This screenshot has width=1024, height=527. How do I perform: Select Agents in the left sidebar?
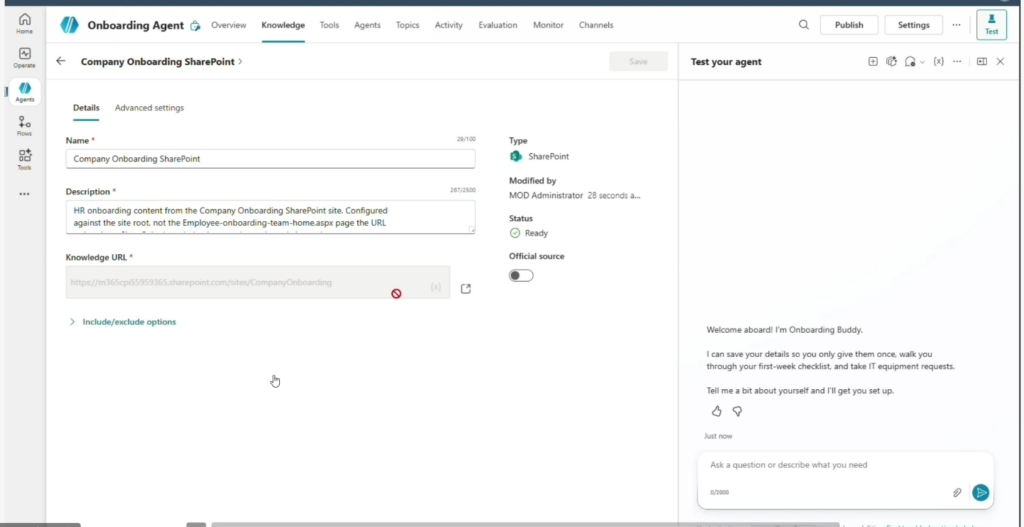pos(25,92)
